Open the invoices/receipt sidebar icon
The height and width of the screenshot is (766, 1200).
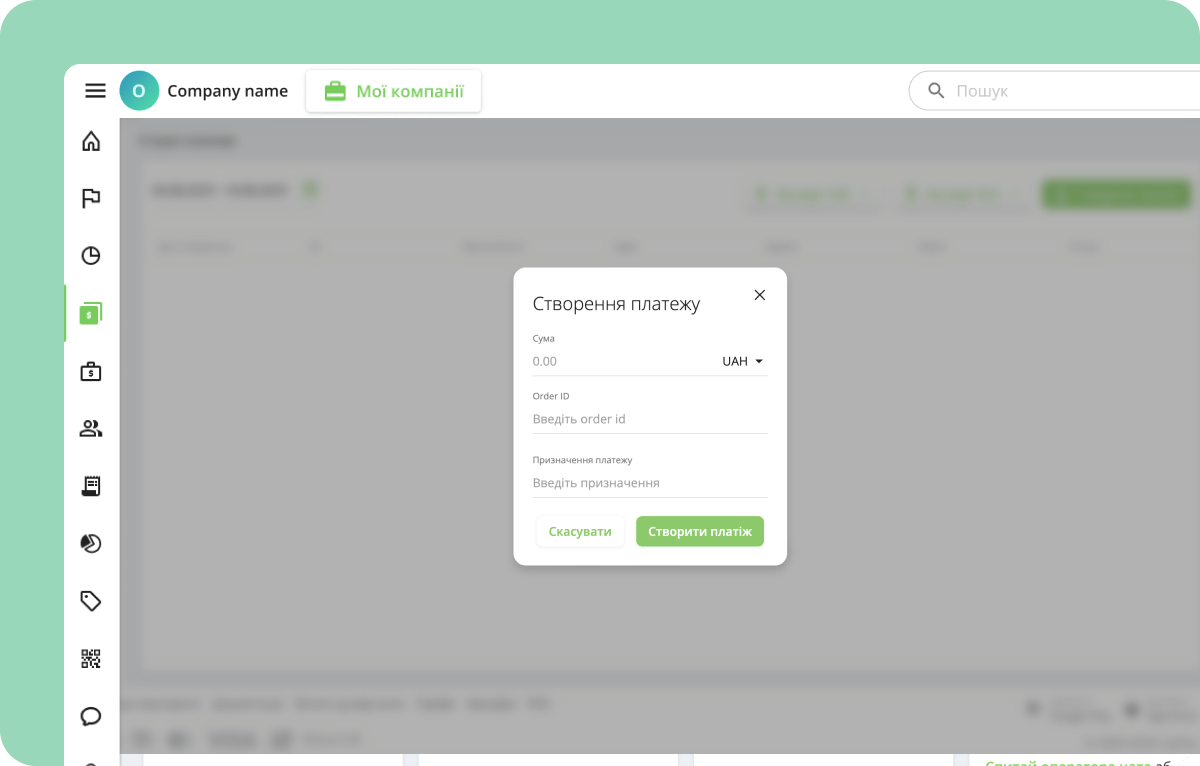91,486
